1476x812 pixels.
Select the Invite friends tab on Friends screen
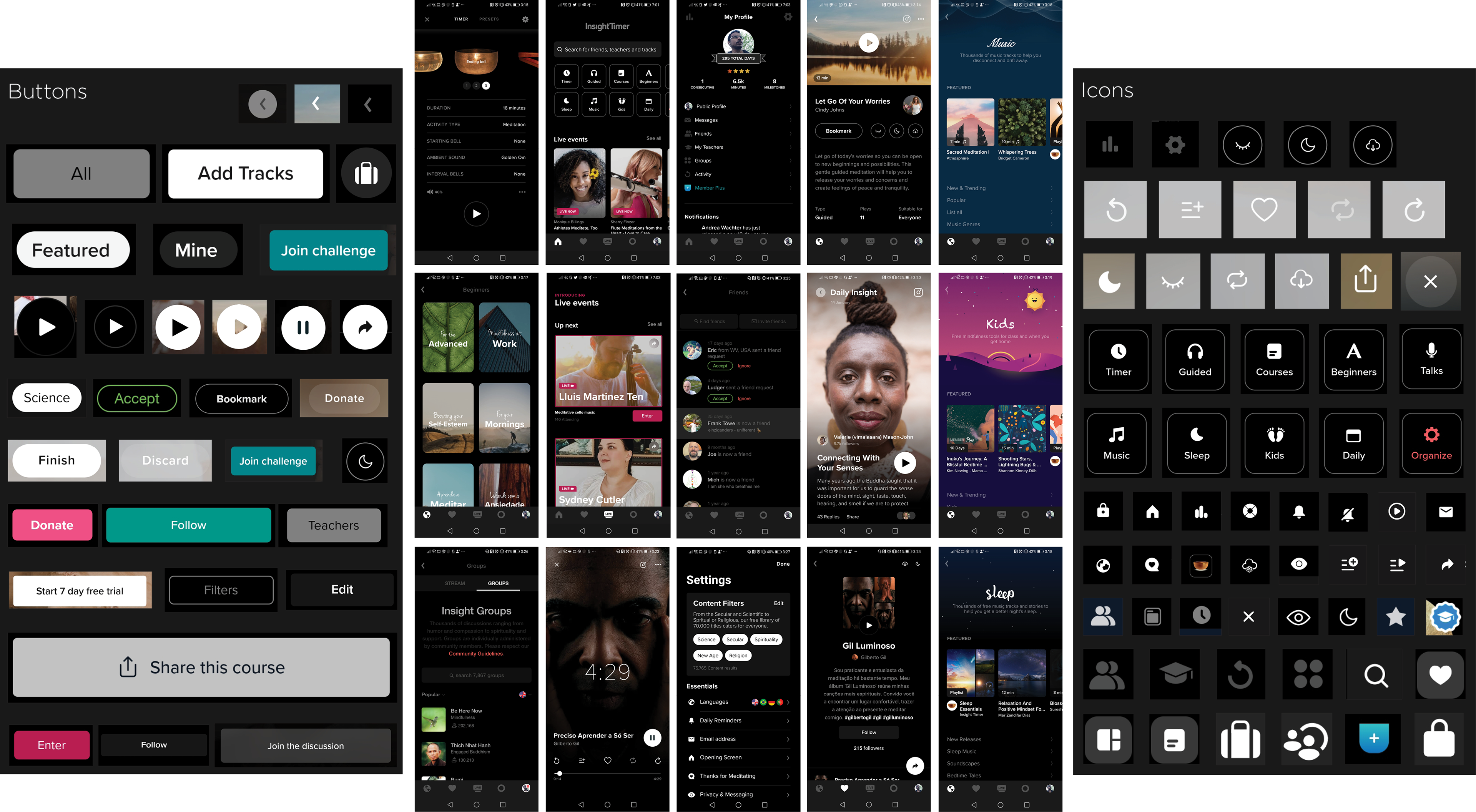point(768,322)
